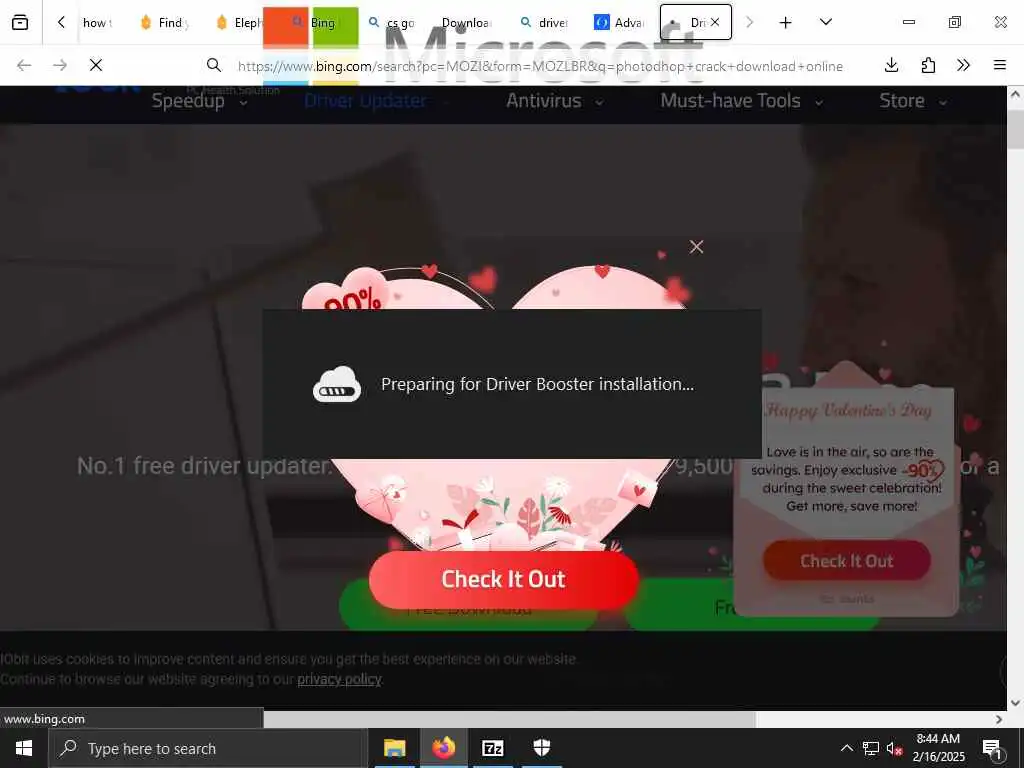Expand the Store menu
Viewport: 1024px width, 768px height.
pos(912,101)
